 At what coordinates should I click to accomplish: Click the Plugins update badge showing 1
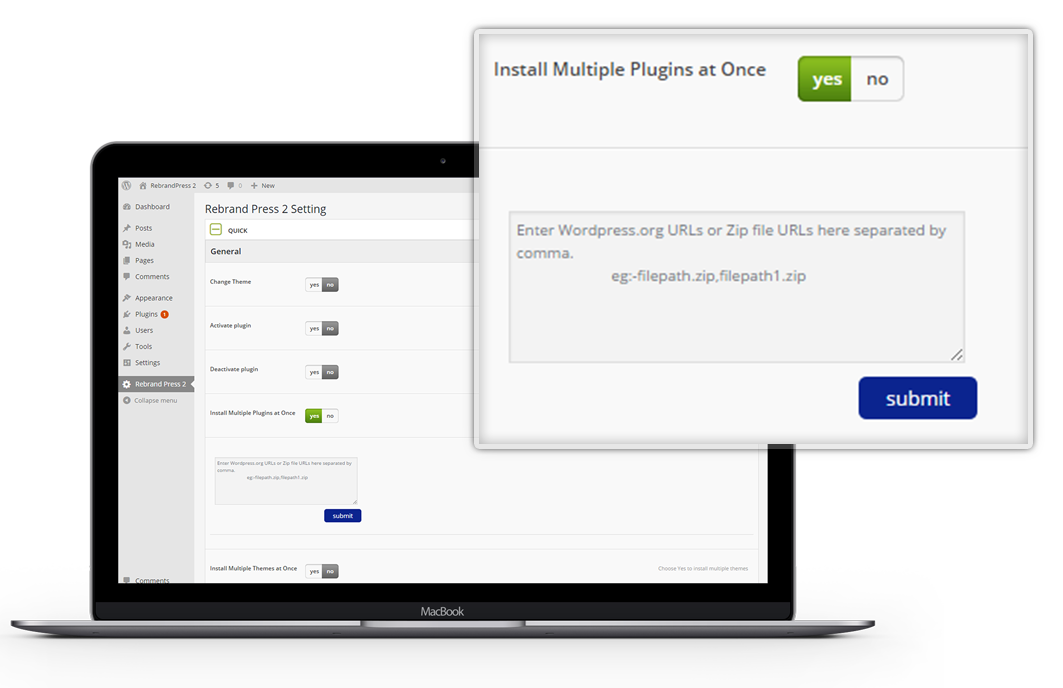pos(165,314)
